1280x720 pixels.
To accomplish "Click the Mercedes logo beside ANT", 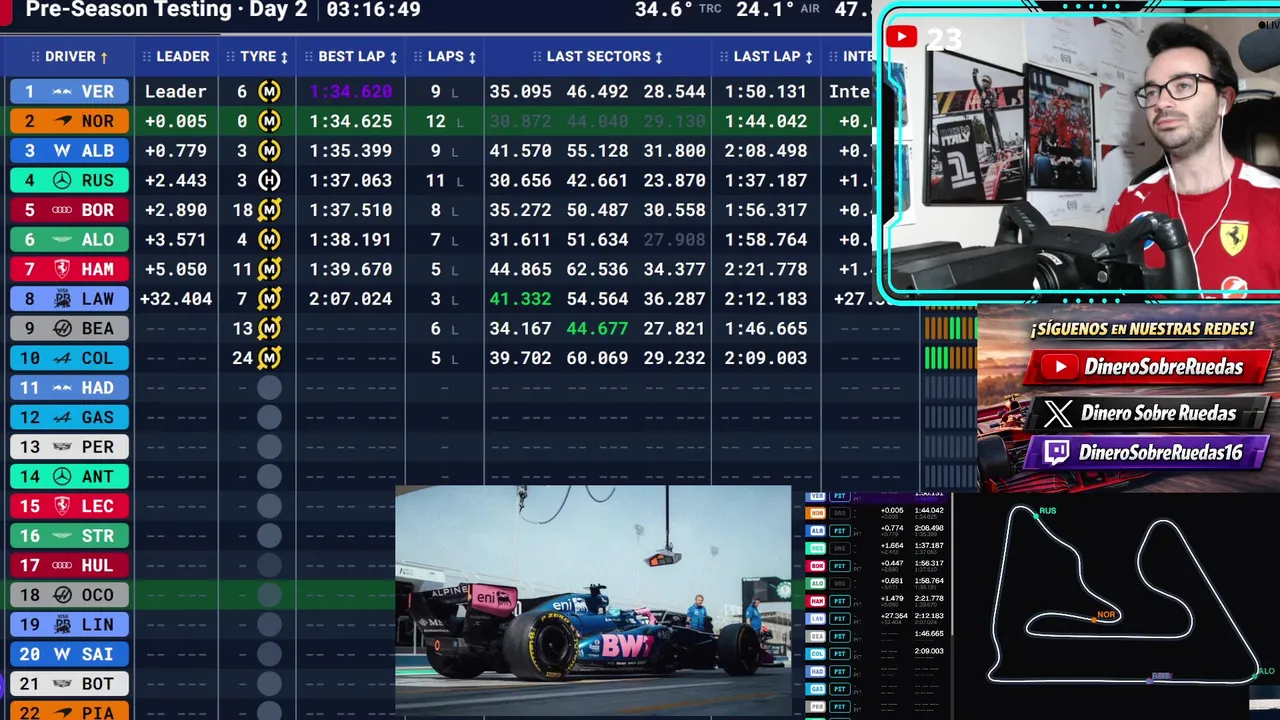I will (62, 476).
